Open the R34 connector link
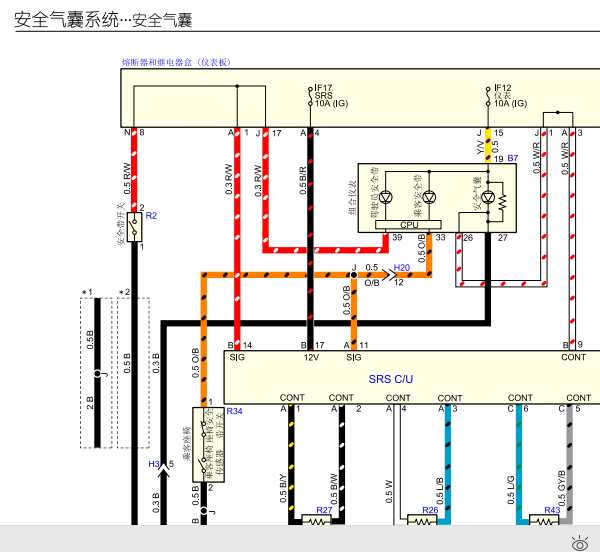This screenshot has width=600, height=552. 235,411
